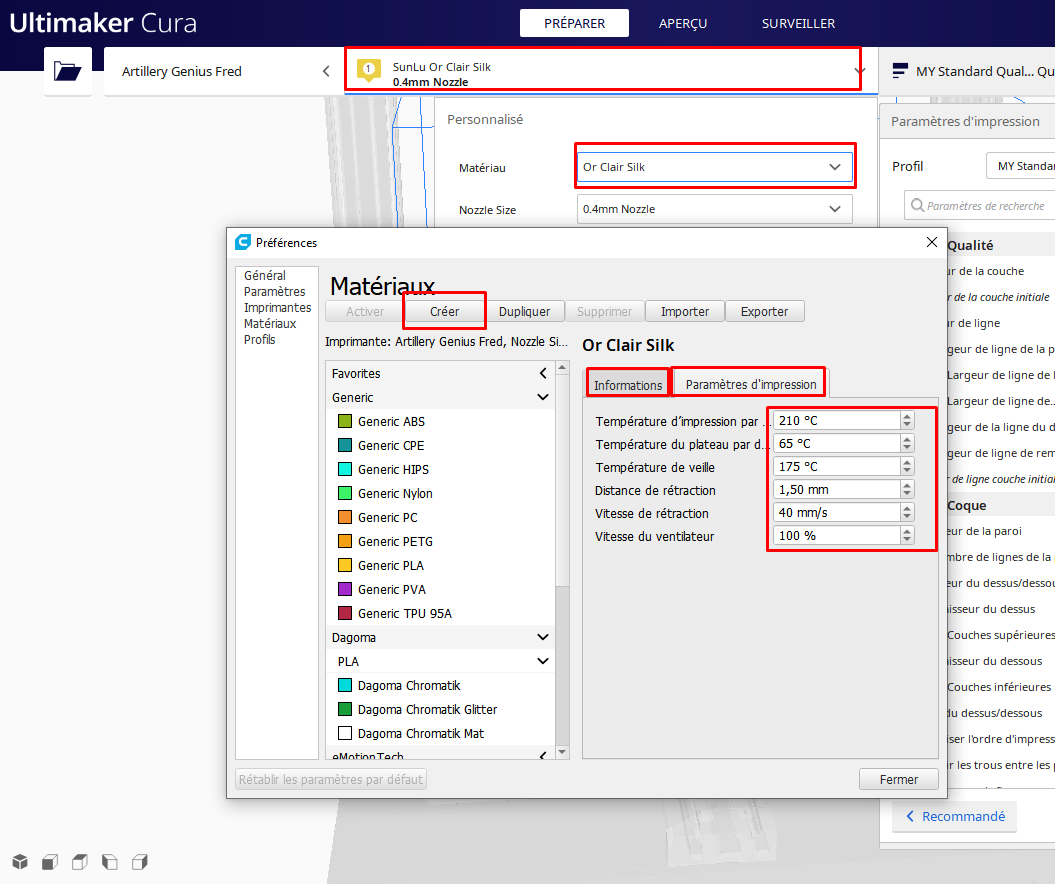Select the 3D perspective view cube icon
1055x884 pixels.
point(20,861)
